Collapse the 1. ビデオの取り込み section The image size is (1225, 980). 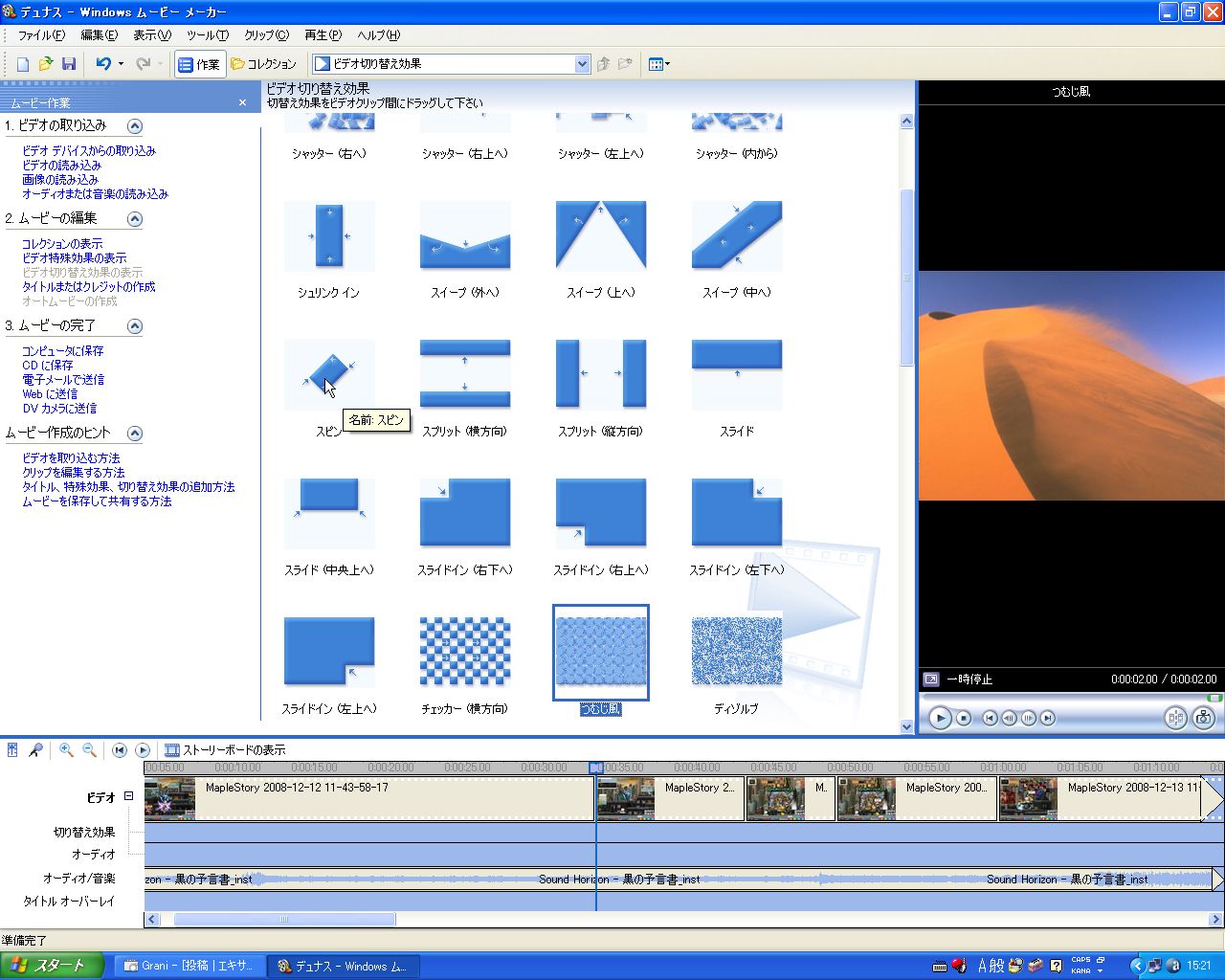135,126
